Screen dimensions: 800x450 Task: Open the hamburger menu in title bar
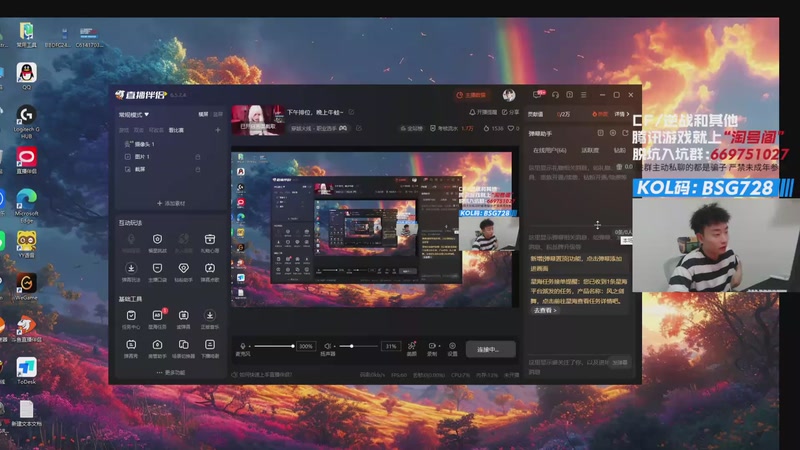click(x=584, y=95)
